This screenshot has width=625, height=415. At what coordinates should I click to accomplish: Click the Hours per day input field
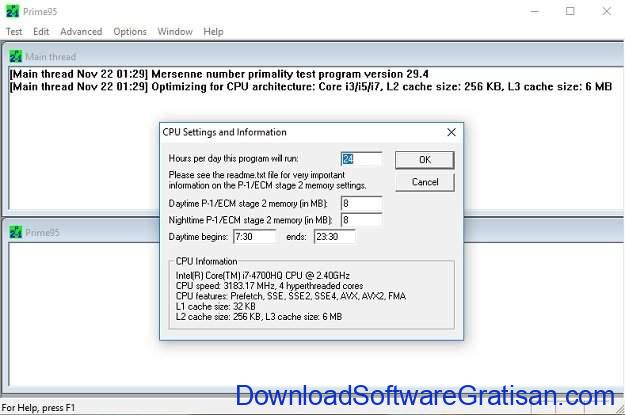(361, 159)
